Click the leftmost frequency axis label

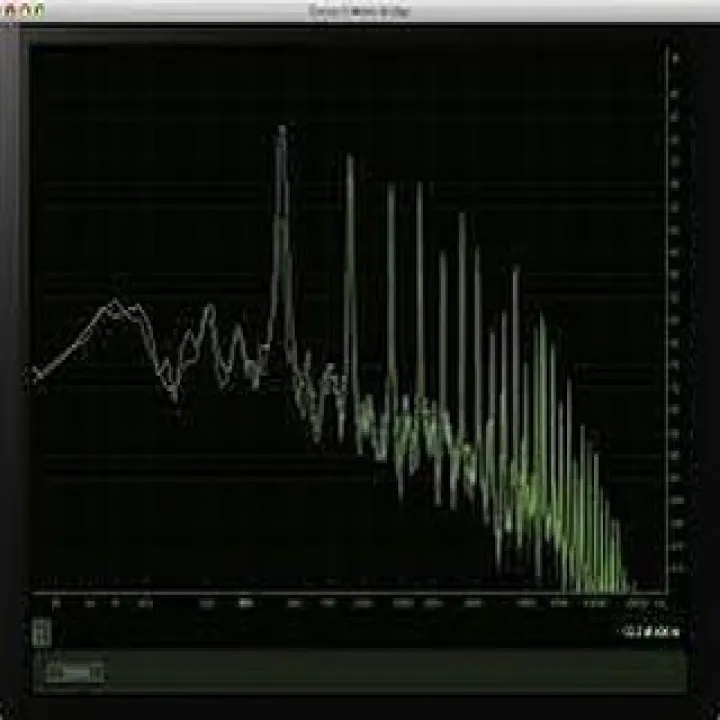point(55,604)
